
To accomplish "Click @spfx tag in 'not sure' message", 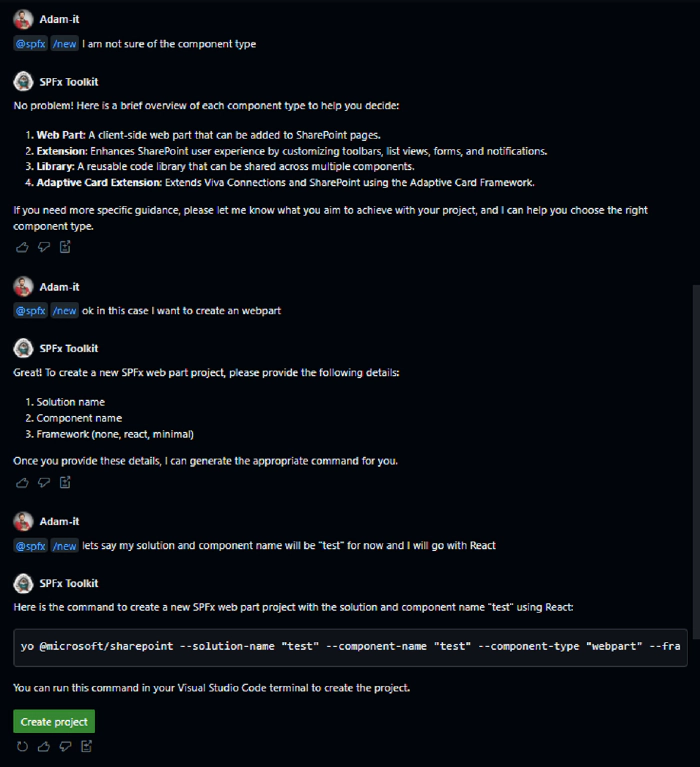I will 30,44.
